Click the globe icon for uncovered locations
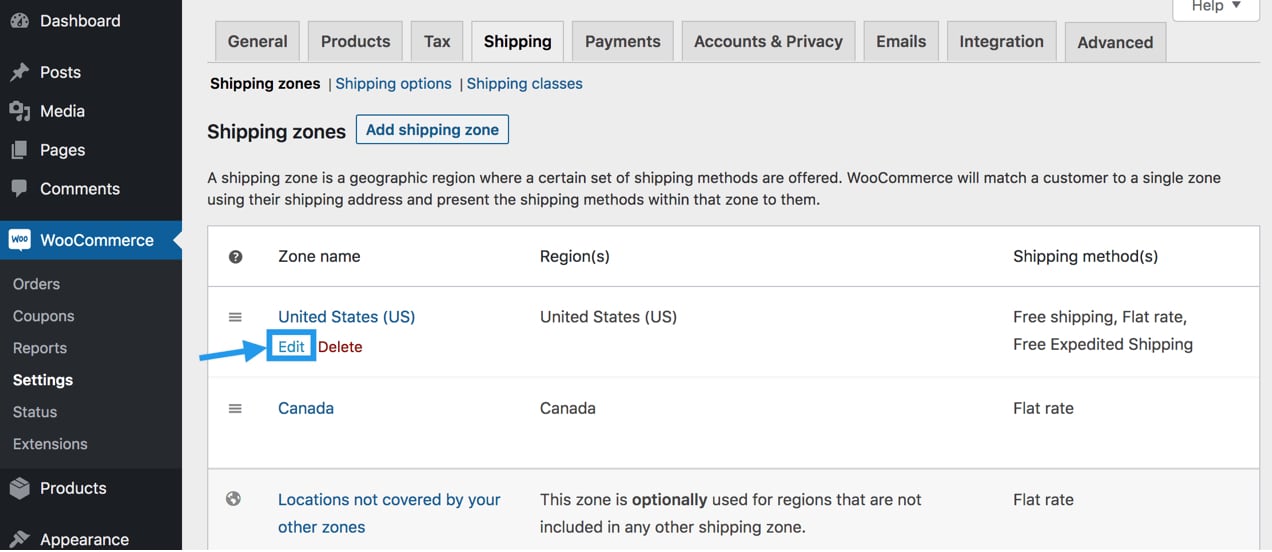This screenshot has width=1272, height=552. (234, 499)
